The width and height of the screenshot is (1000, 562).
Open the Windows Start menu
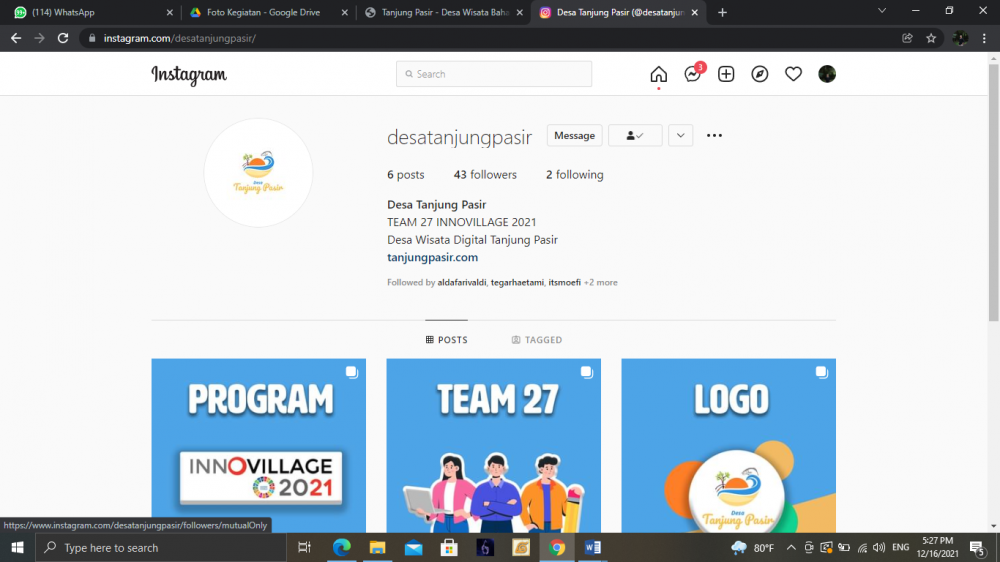coord(17,547)
